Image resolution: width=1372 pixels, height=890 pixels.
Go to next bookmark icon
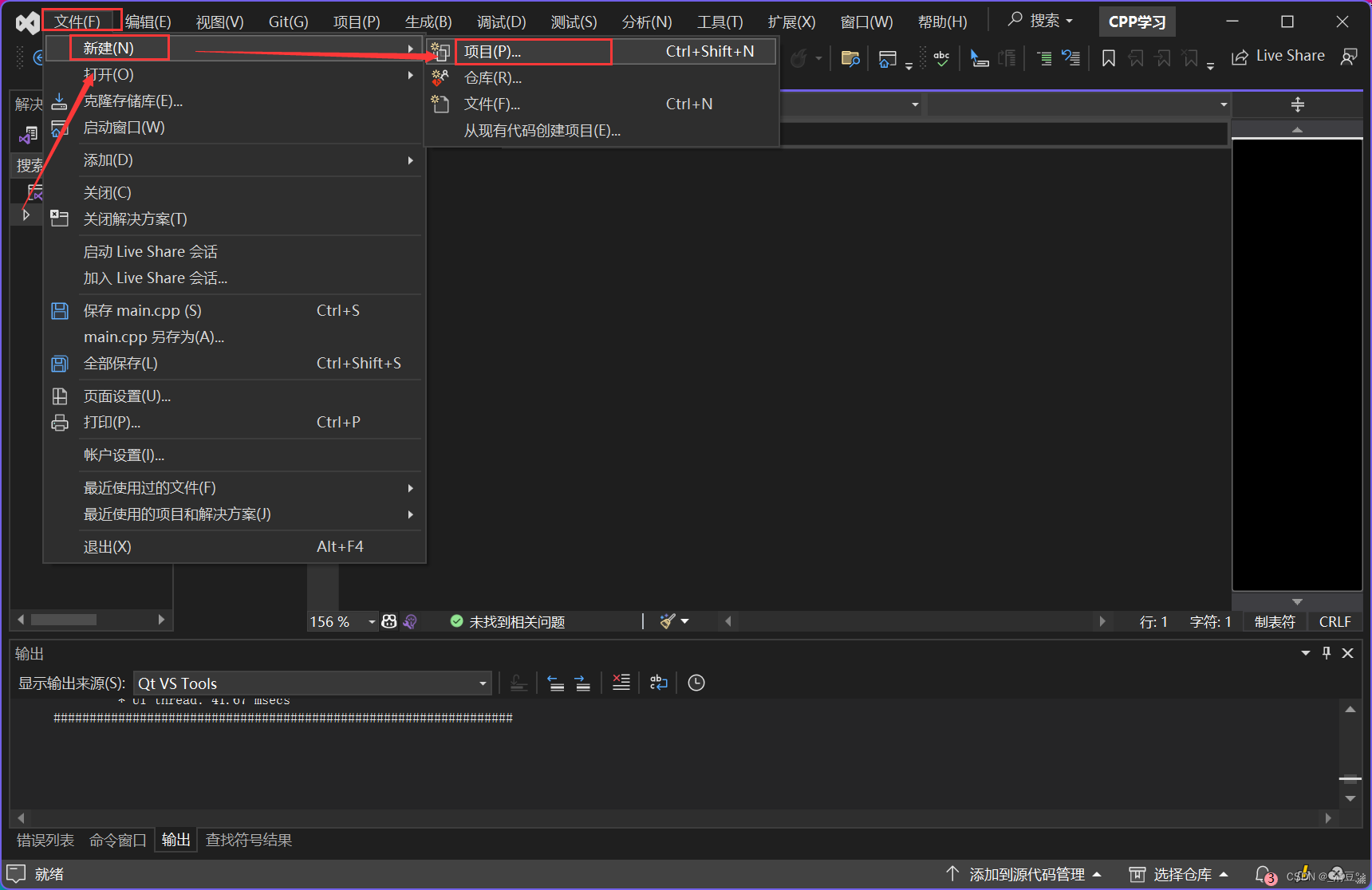[1163, 58]
